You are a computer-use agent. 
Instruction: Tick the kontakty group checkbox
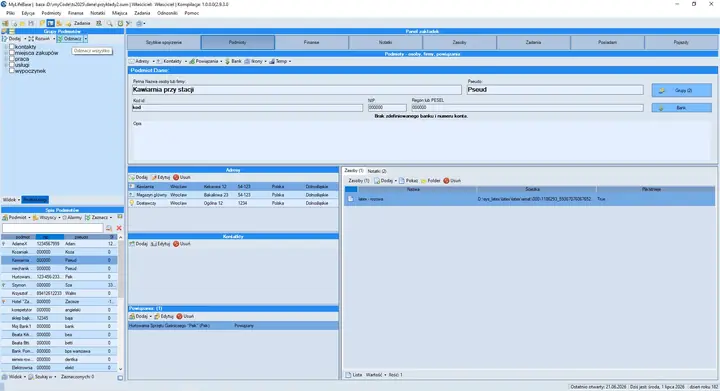pos(12,47)
